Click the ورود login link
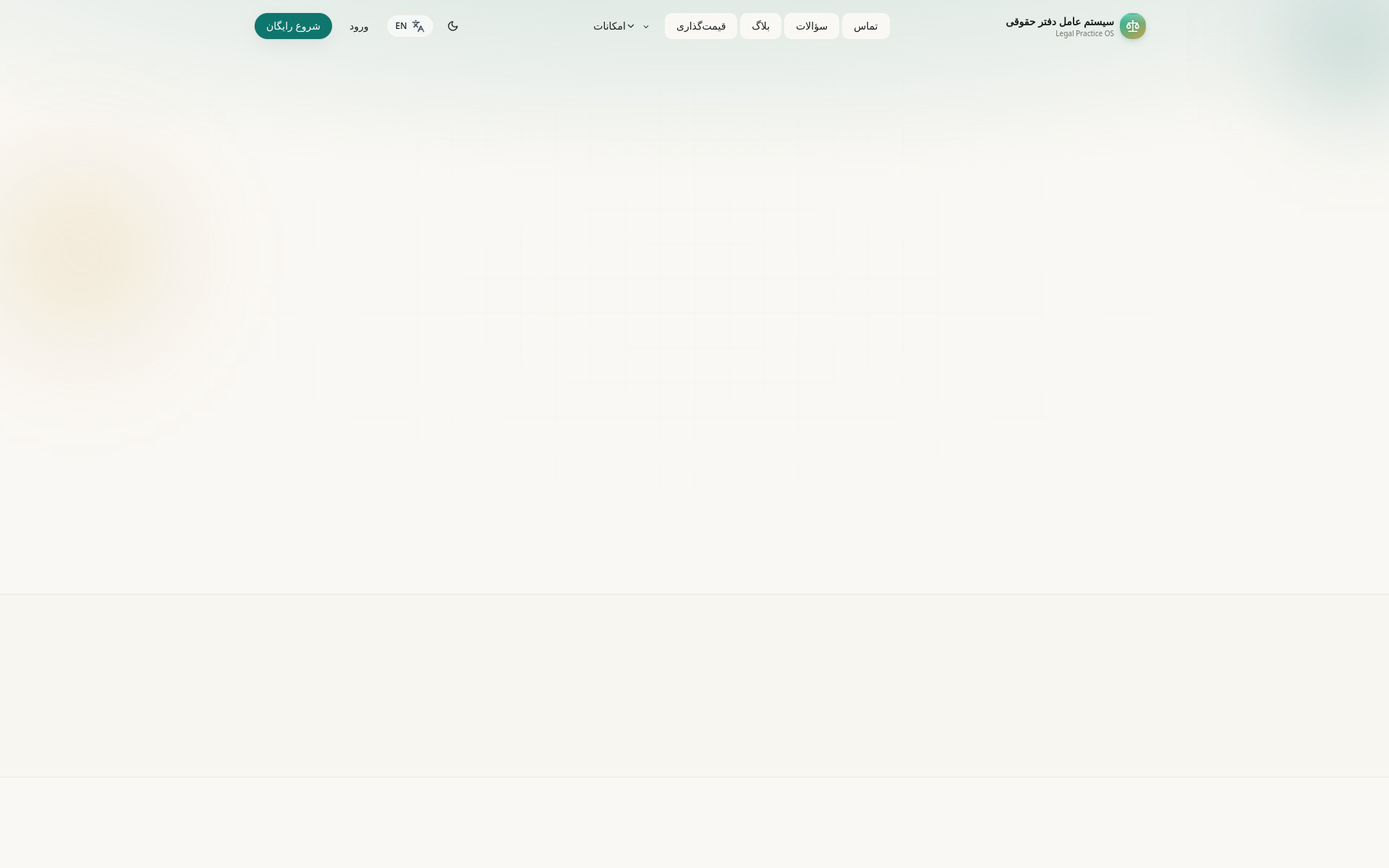 (x=359, y=26)
